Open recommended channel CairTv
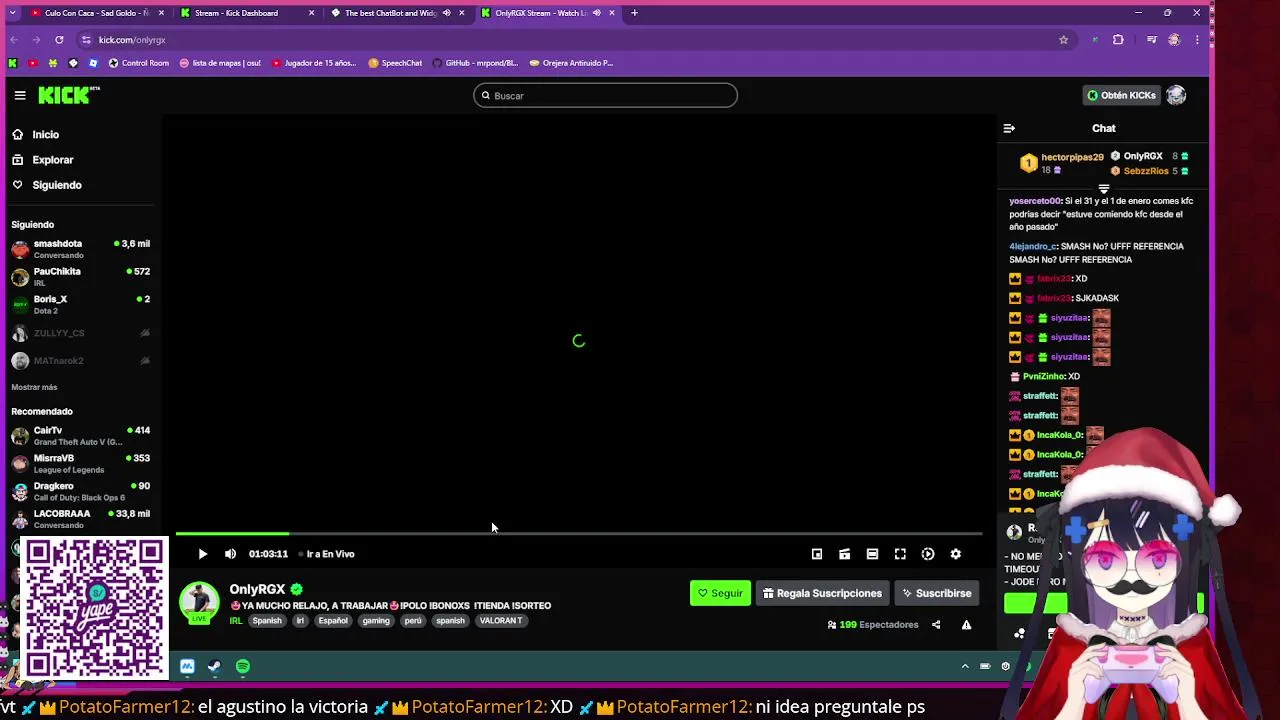 click(80, 436)
